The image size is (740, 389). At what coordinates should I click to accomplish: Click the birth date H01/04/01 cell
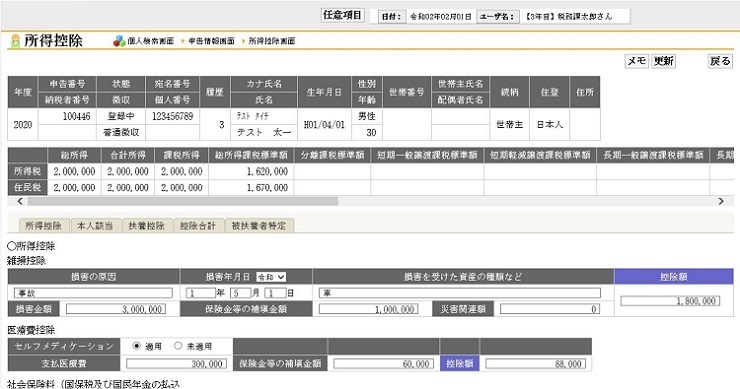[324, 125]
